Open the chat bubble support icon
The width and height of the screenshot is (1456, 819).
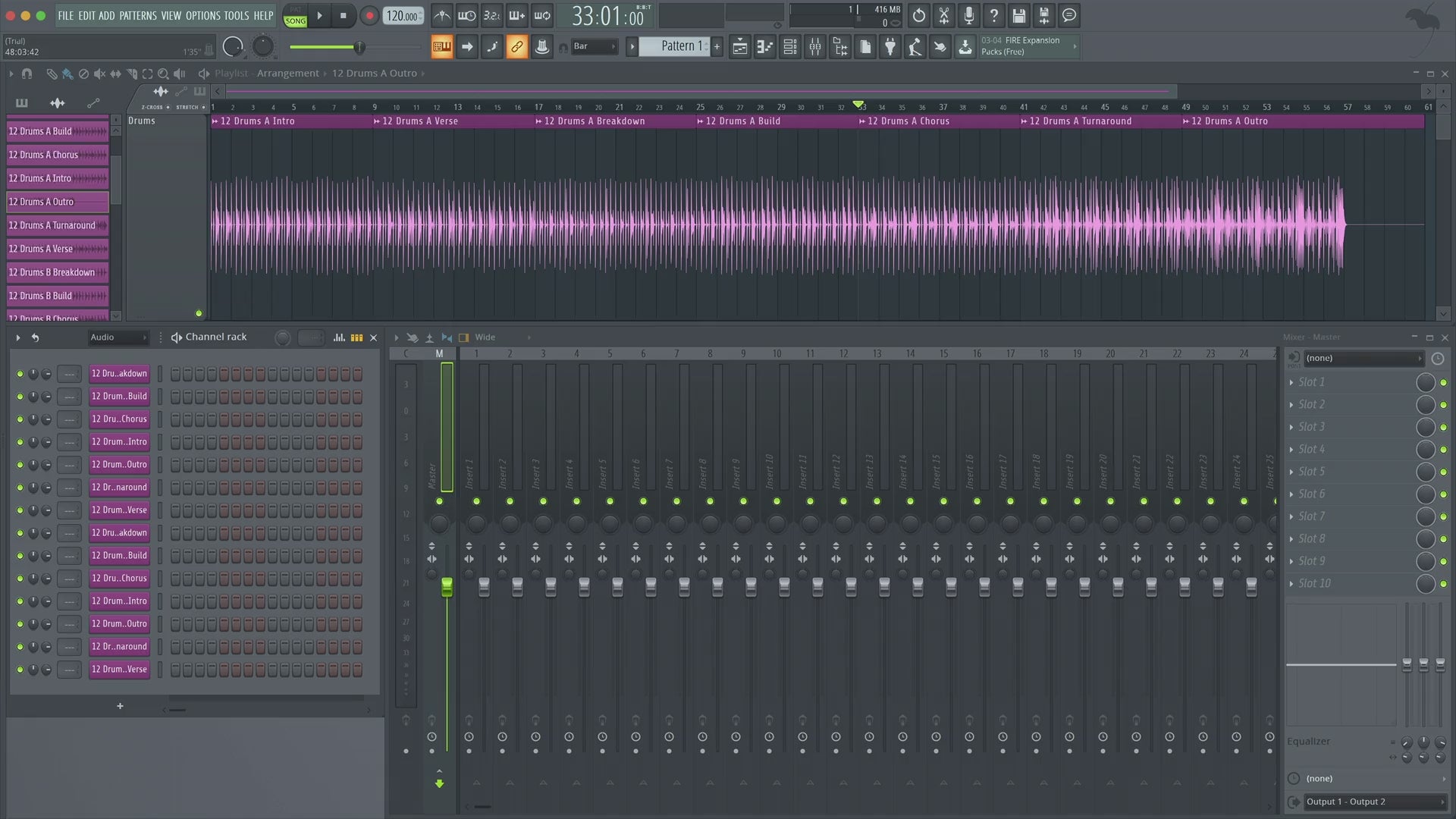click(1068, 15)
